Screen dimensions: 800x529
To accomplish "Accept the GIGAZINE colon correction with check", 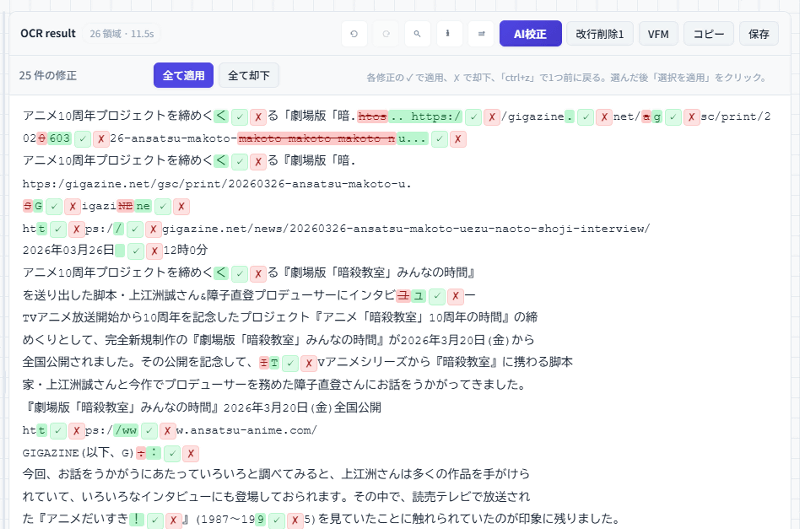I will point(172,453).
